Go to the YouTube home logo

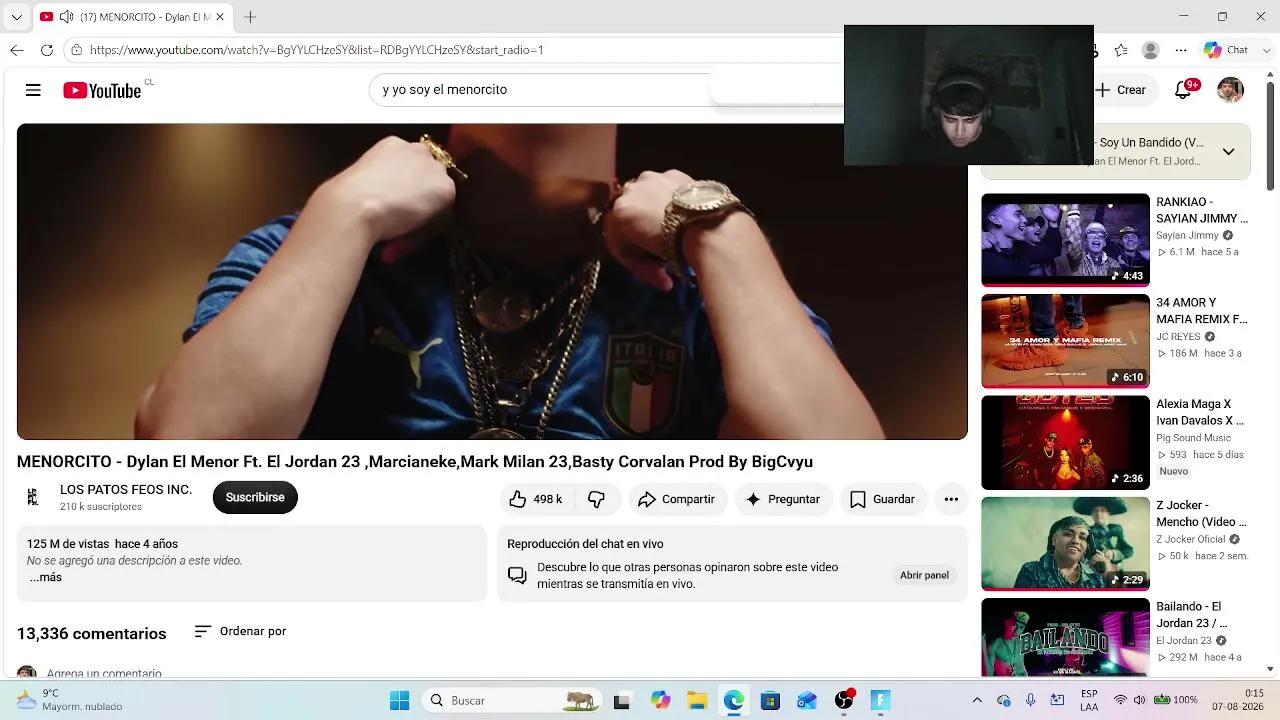point(102,90)
